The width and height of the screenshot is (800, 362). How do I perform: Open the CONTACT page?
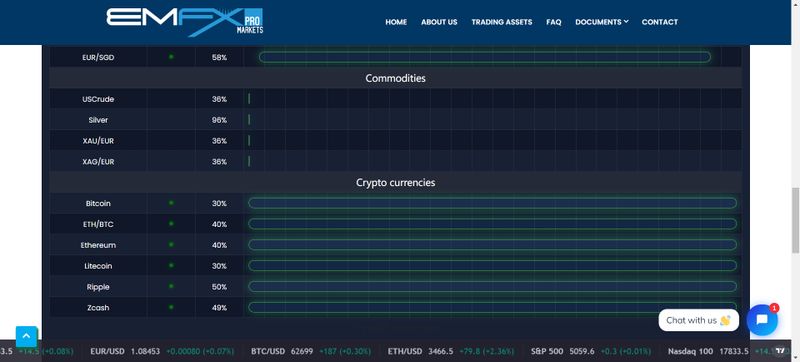pos(660,22)
